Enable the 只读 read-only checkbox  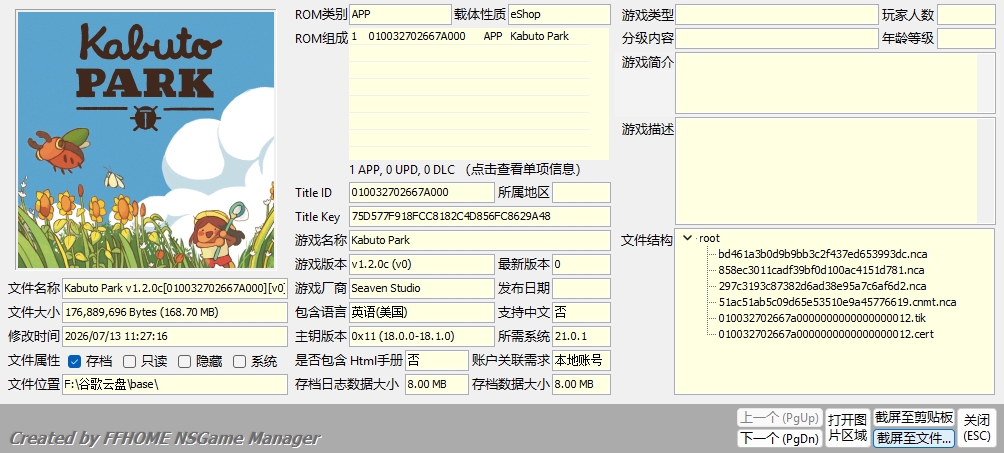click(129, 361)
